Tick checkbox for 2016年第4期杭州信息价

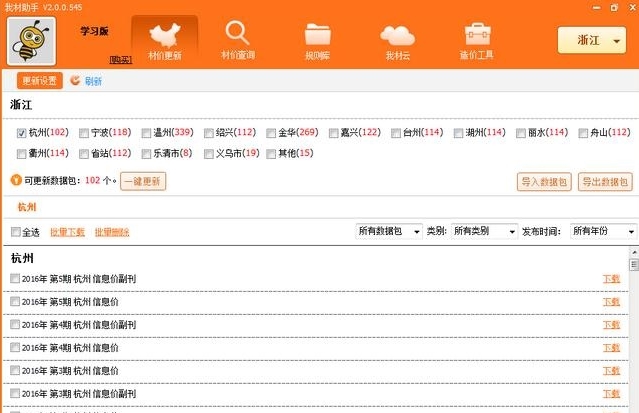15,347
